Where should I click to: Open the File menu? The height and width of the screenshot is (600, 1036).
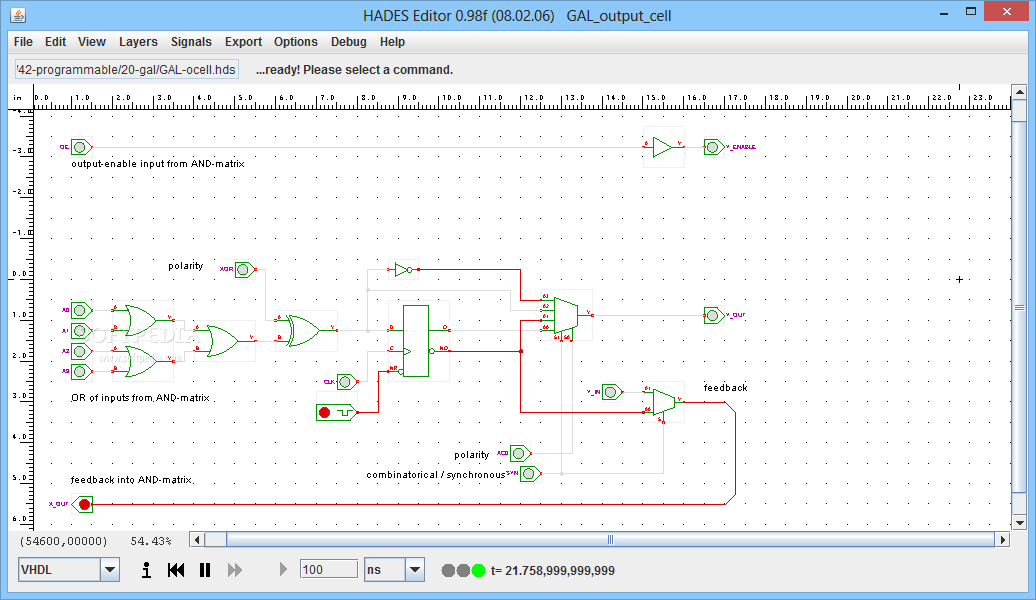coord(23,42)
